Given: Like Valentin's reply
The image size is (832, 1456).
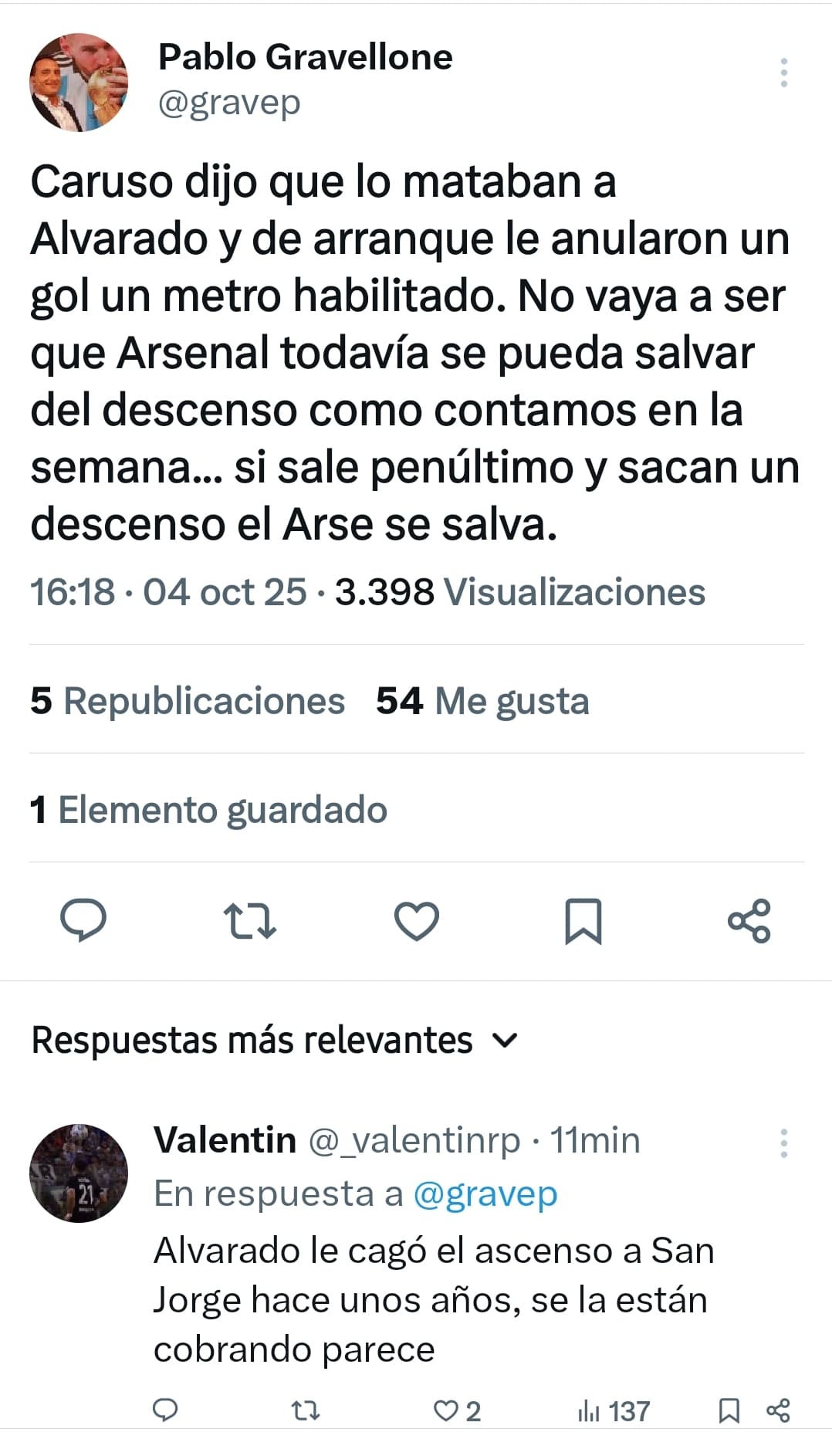Looking at the screenshot, I should pyautogui.click(x=447, y=1410).
